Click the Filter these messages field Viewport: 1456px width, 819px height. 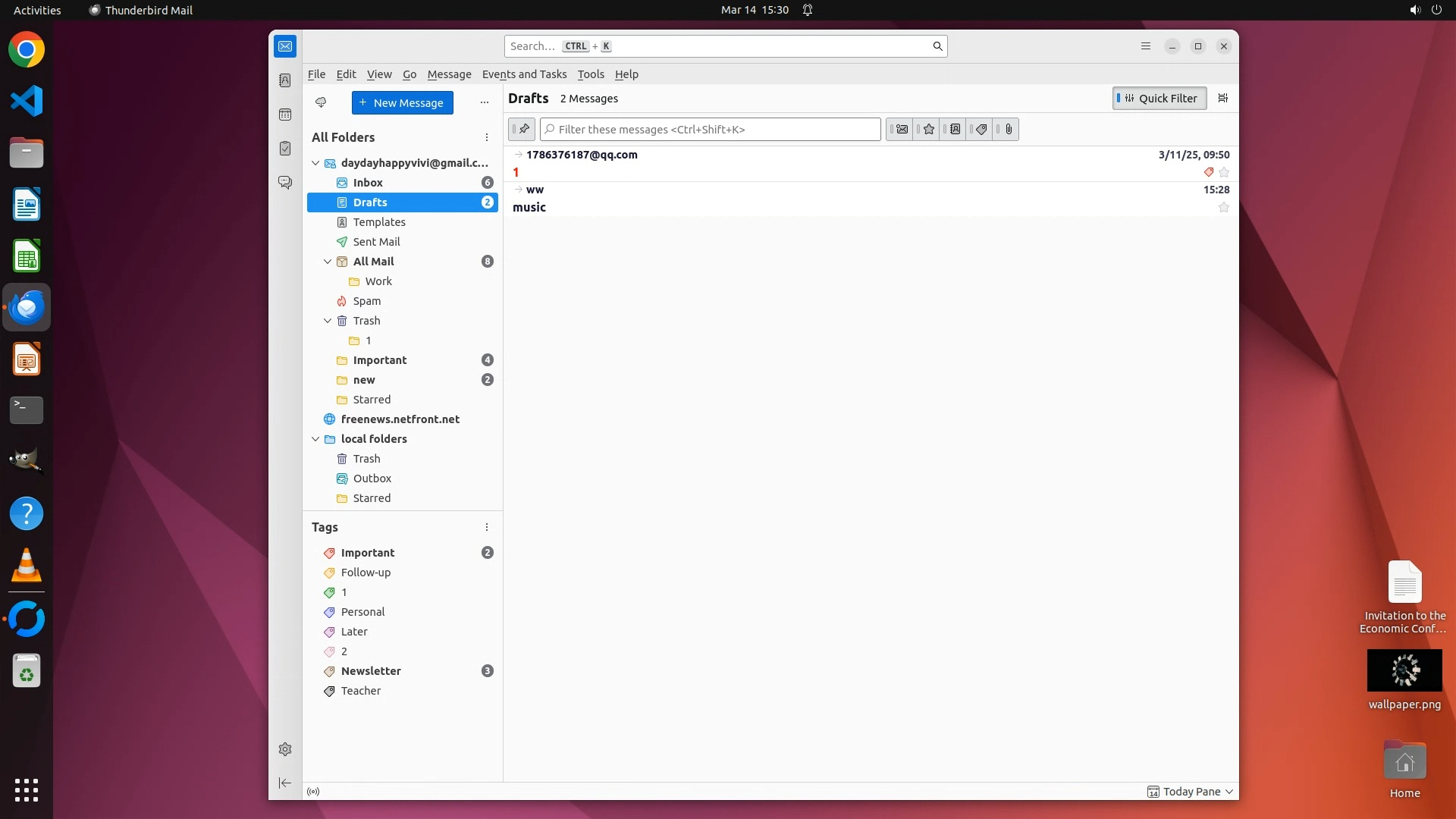pos(710,129)
